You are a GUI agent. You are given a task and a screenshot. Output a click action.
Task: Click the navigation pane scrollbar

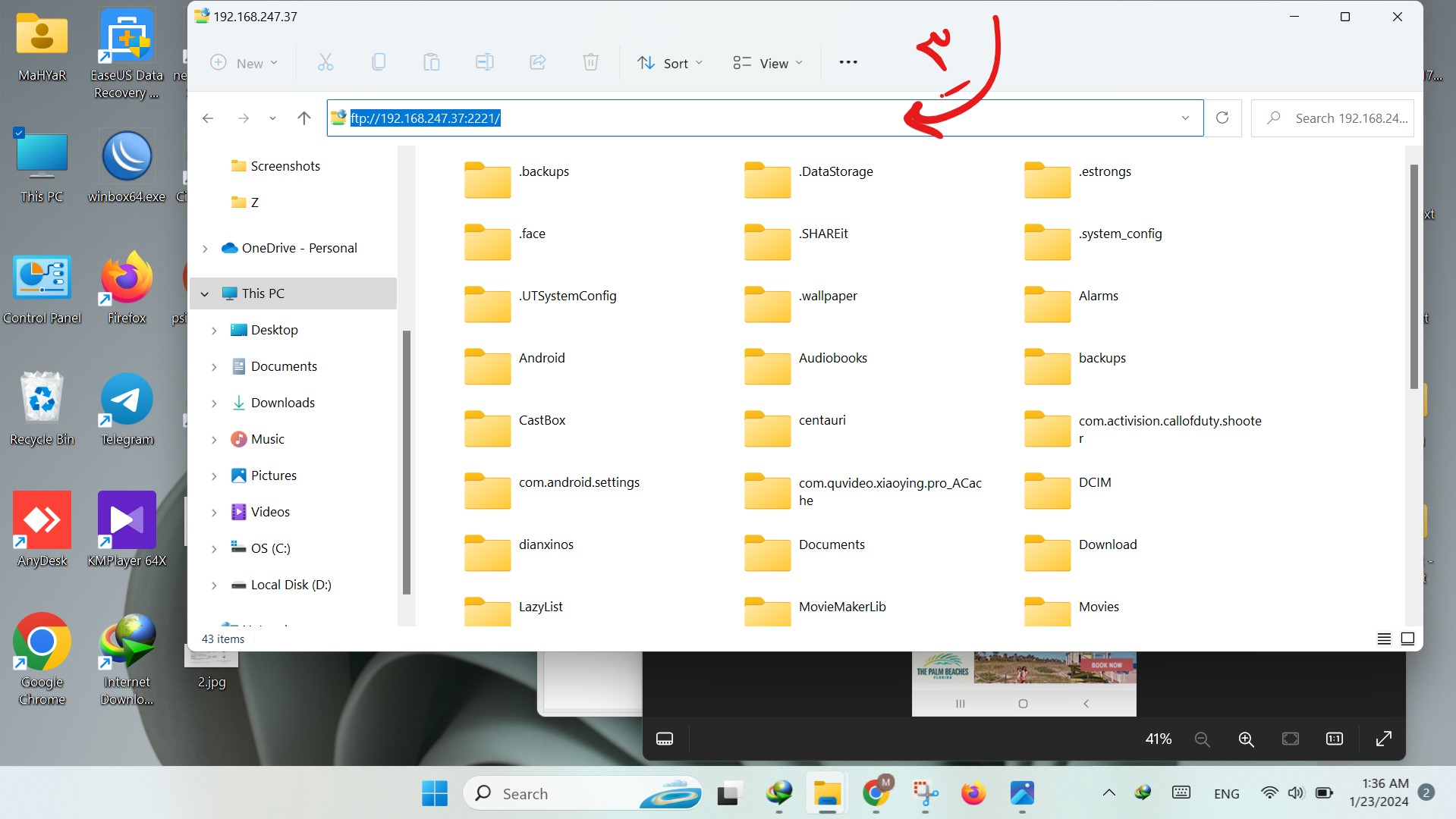pos(406,463)
